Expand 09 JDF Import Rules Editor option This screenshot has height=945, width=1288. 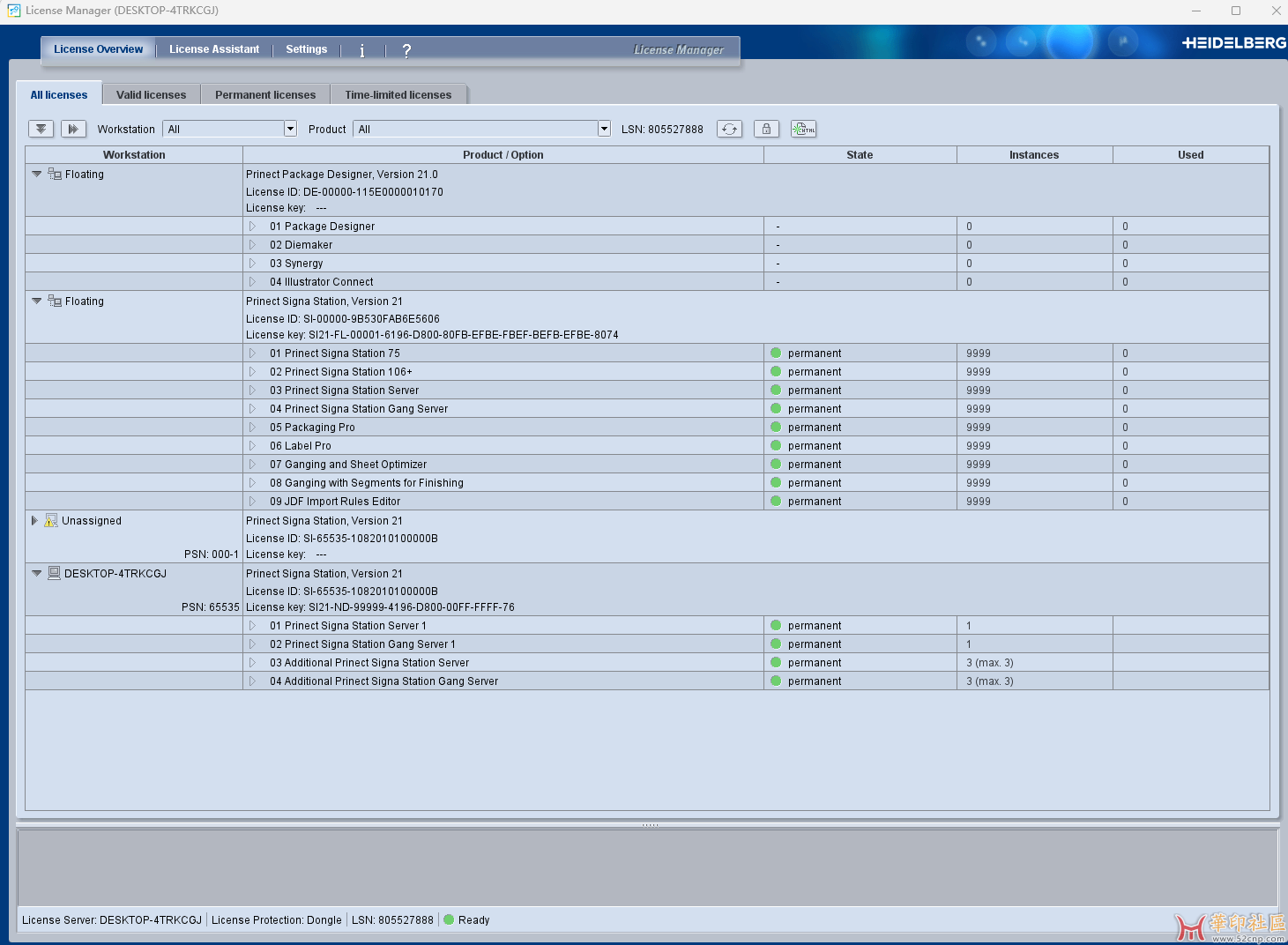coord(252,501)
